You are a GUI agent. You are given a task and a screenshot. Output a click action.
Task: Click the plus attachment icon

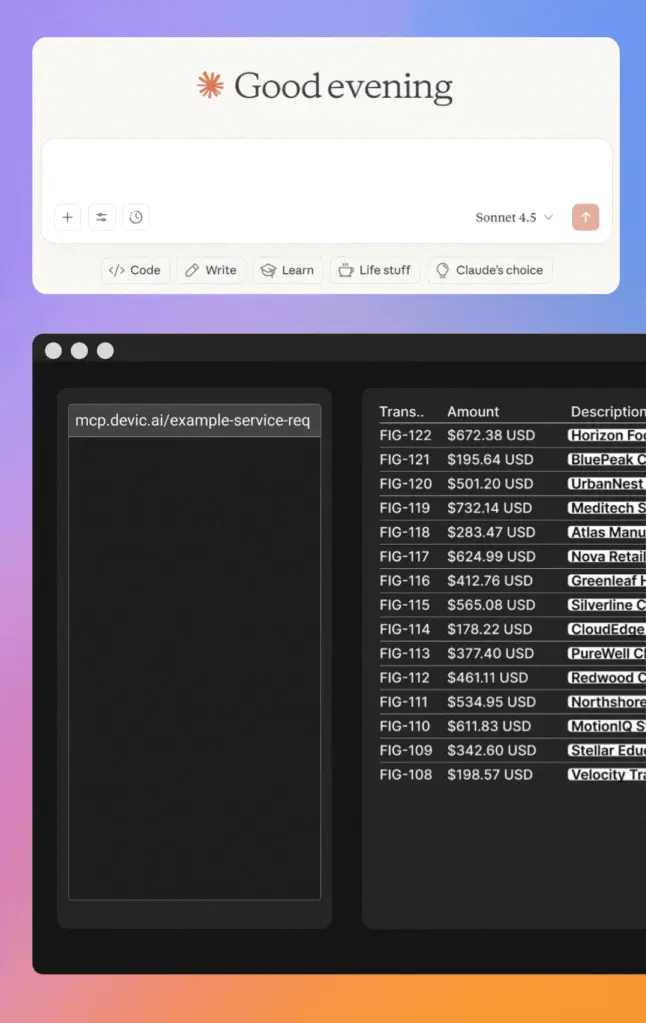point(67,217)
